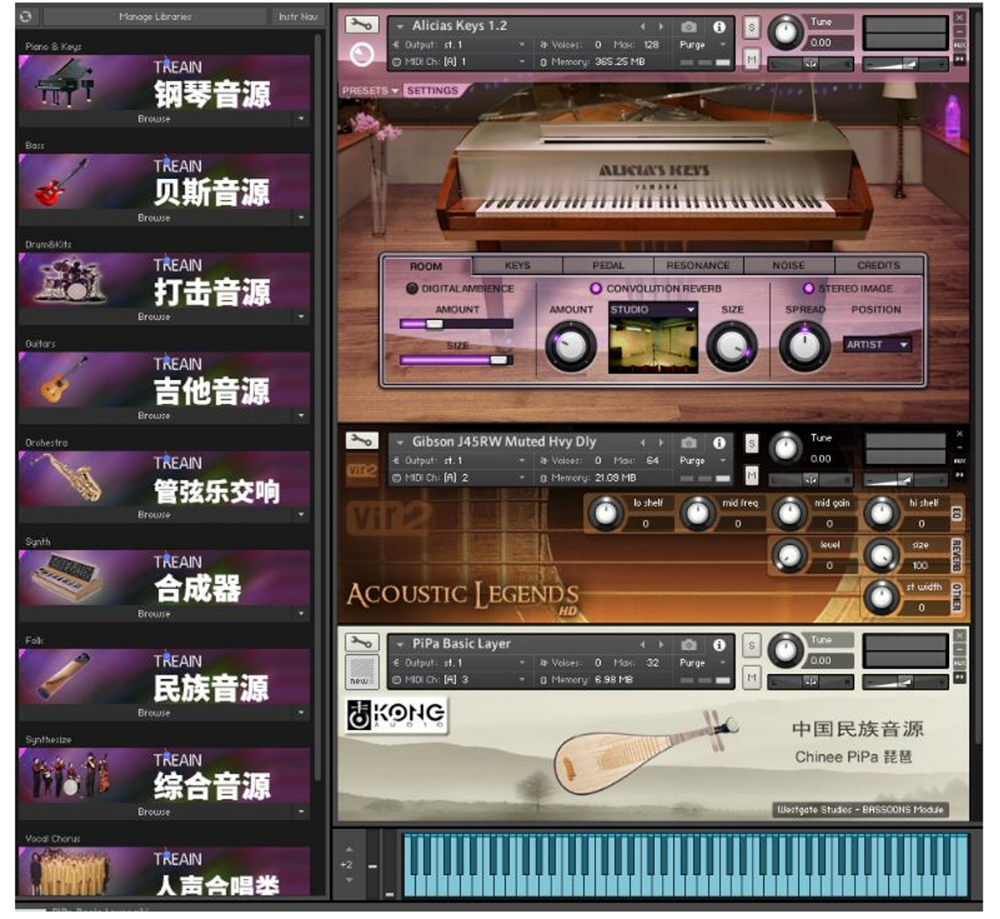Click the Digital Ambience SIZE slider
Image resolution: width=1000 pixels, height=919 pixels.
click(x=457, y=360)
